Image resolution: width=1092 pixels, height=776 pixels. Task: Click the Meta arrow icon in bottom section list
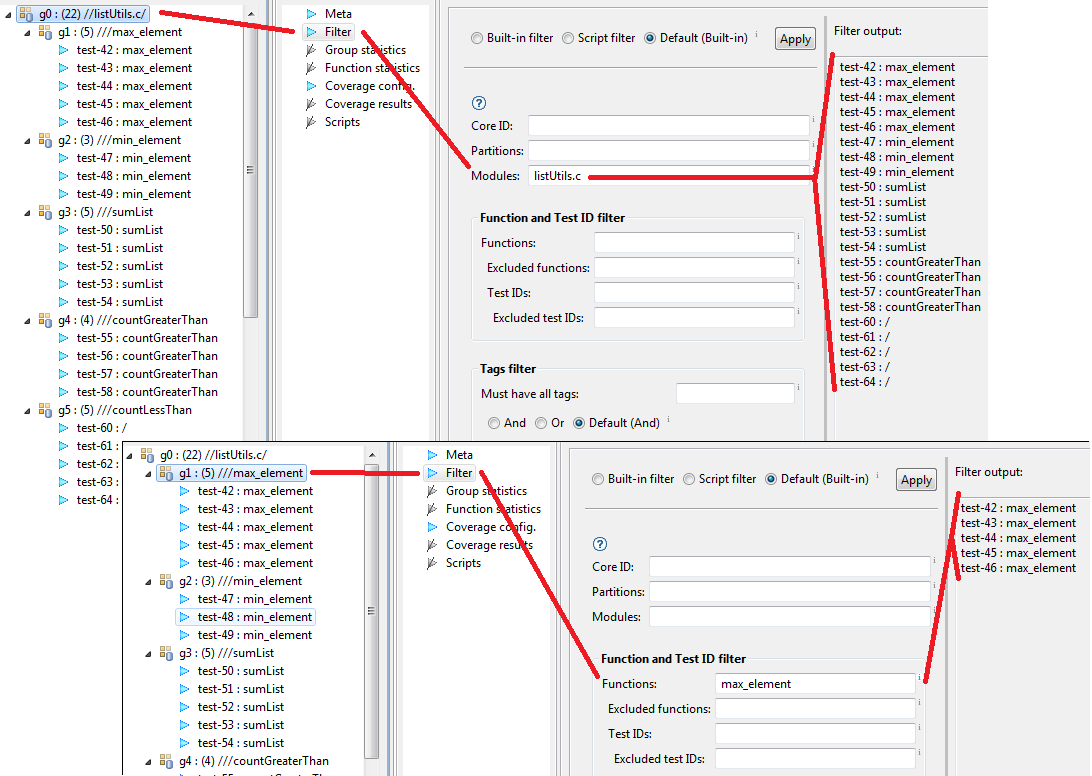[432, 455]
